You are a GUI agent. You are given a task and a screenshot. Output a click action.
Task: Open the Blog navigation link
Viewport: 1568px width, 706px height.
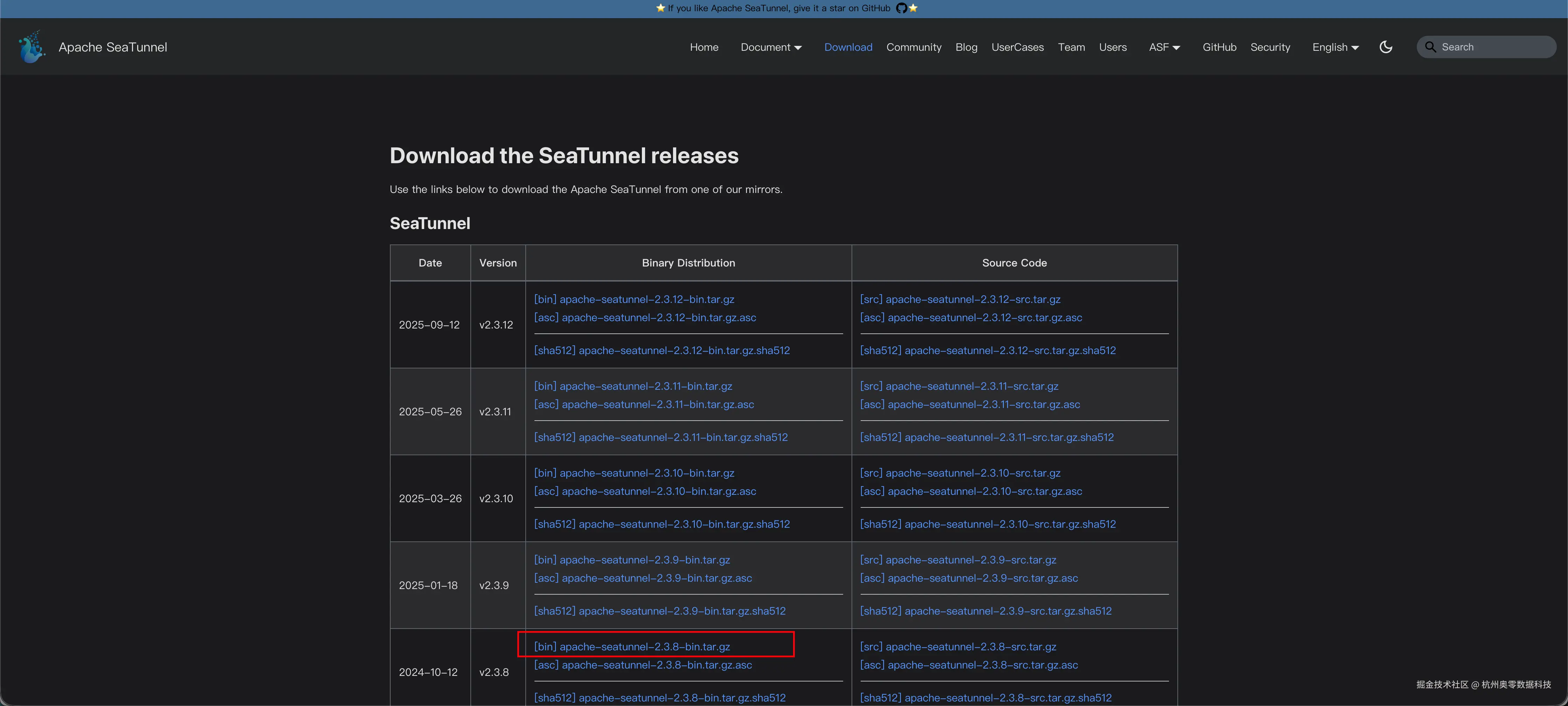pos(966,47)
